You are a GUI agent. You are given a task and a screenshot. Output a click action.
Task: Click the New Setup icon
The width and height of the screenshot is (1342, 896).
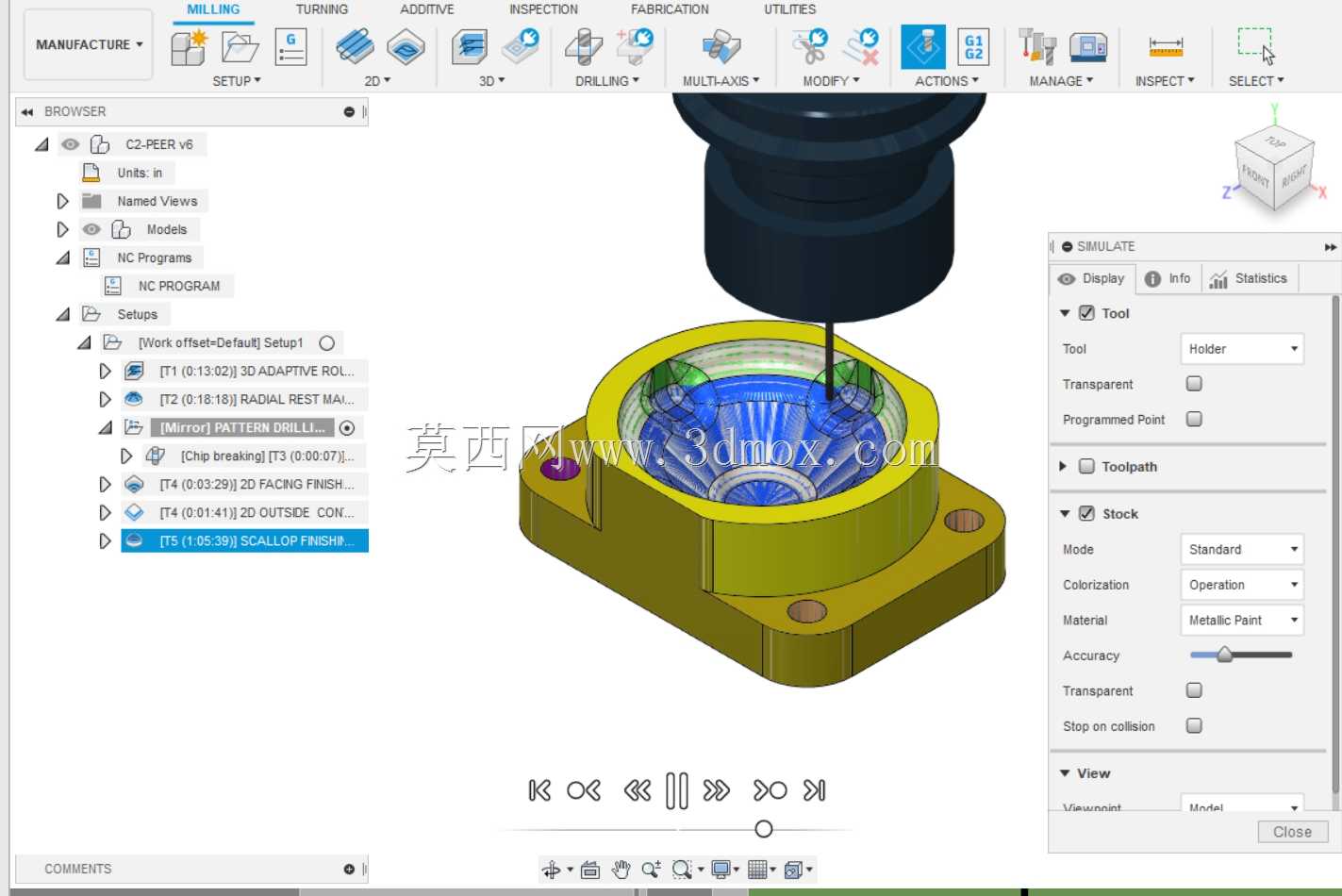(x=189, y=46)
